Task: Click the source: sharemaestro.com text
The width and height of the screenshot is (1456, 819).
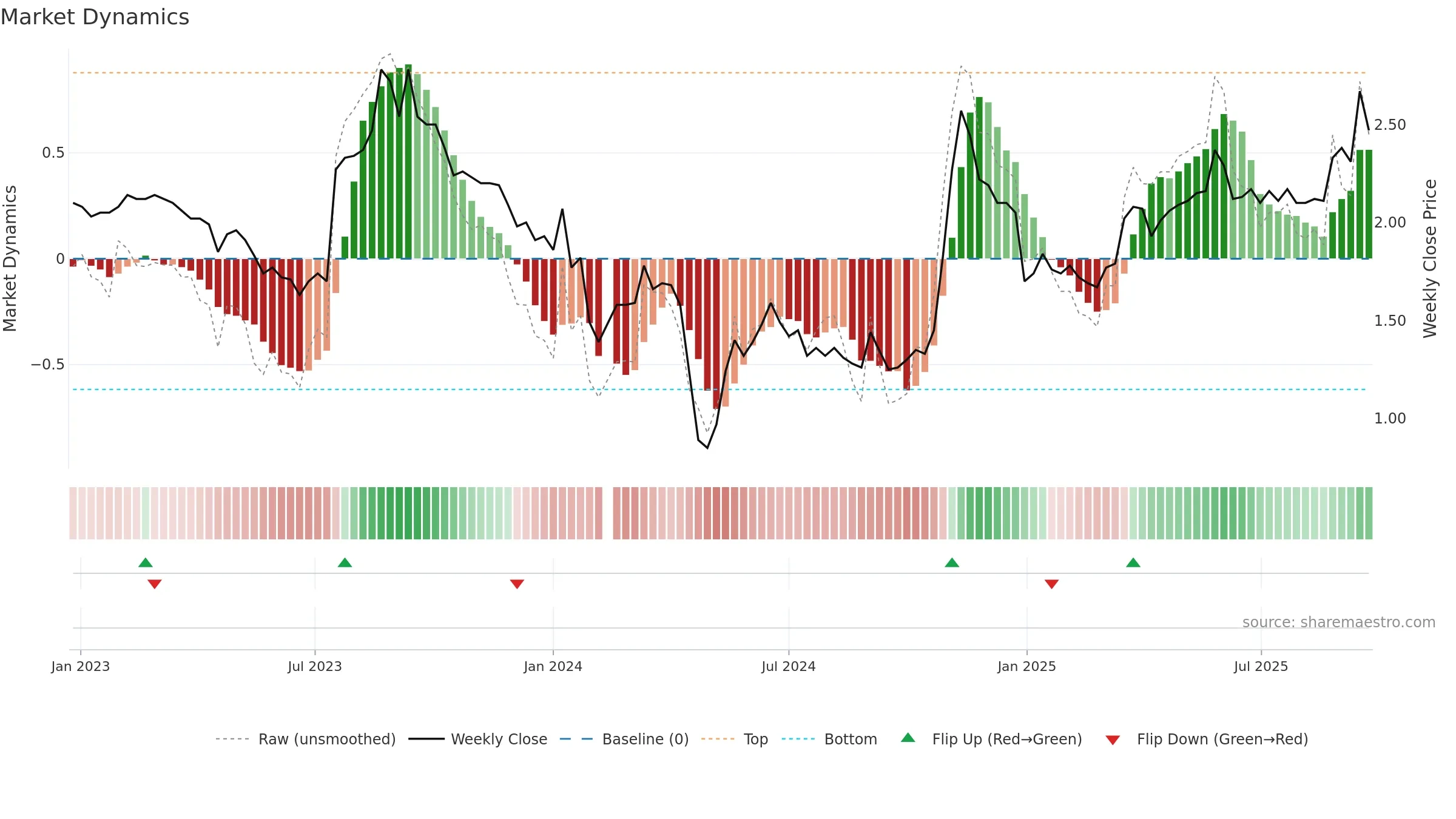Action: [1339, 622]
